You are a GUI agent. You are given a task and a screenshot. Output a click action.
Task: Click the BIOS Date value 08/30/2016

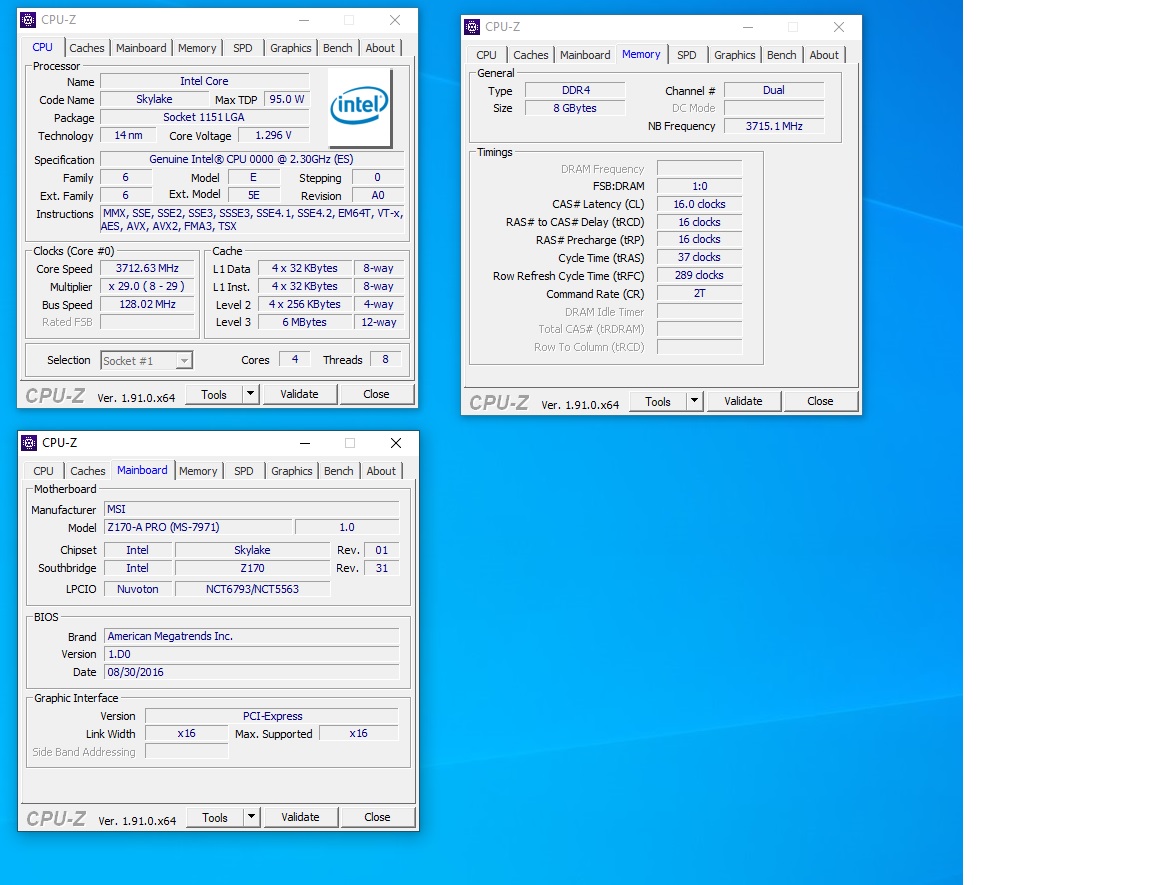[251, 672]
